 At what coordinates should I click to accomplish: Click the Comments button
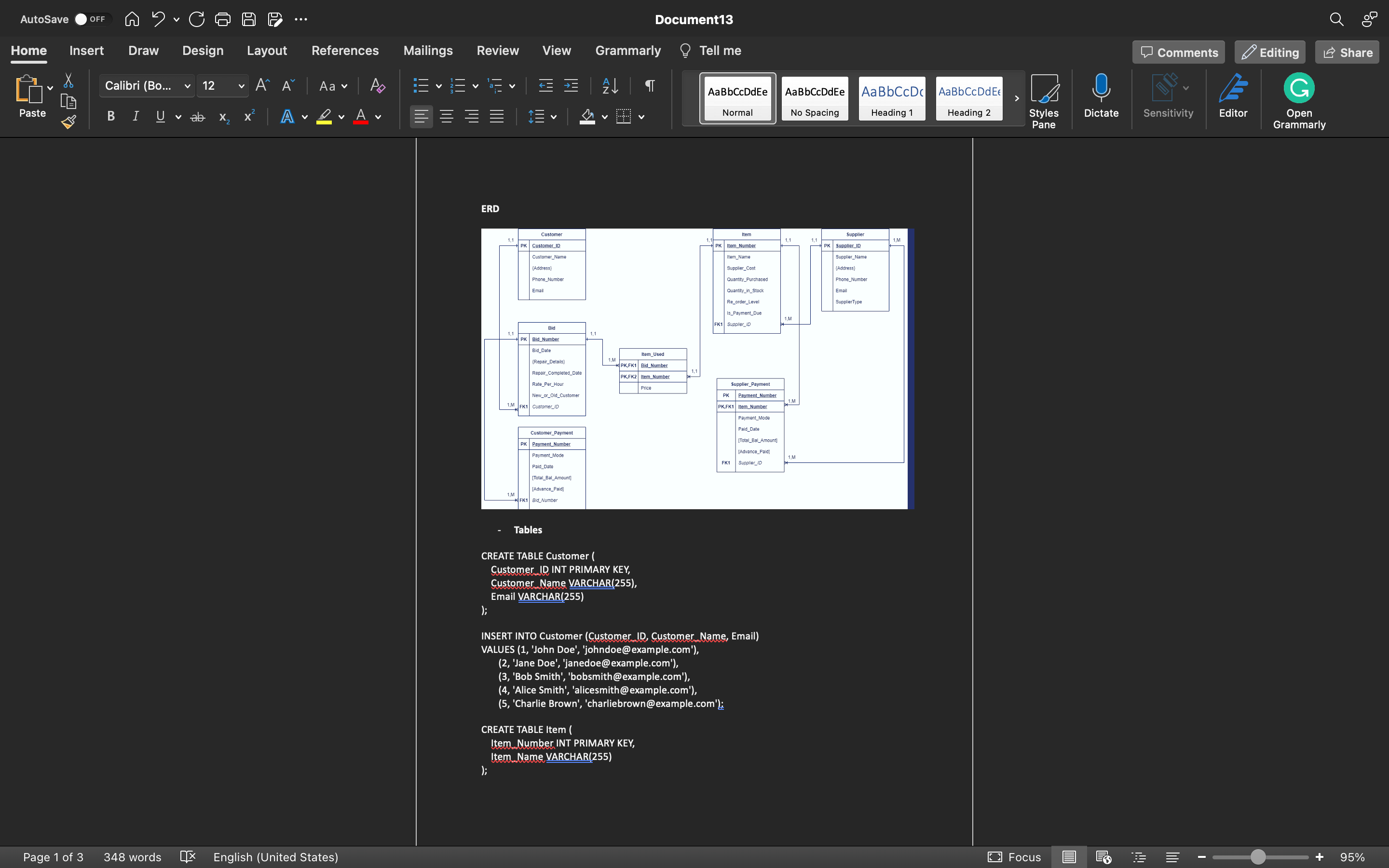[1178, 52]
